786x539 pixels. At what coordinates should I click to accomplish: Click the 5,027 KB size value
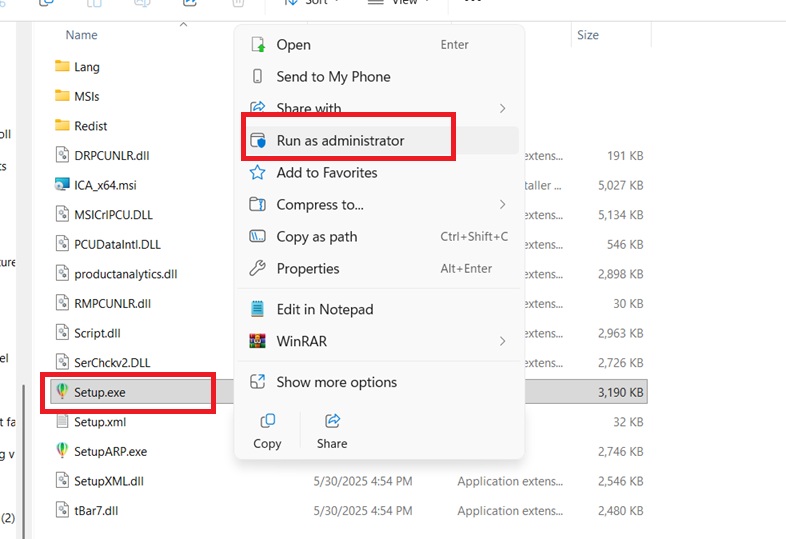(621, 185)
